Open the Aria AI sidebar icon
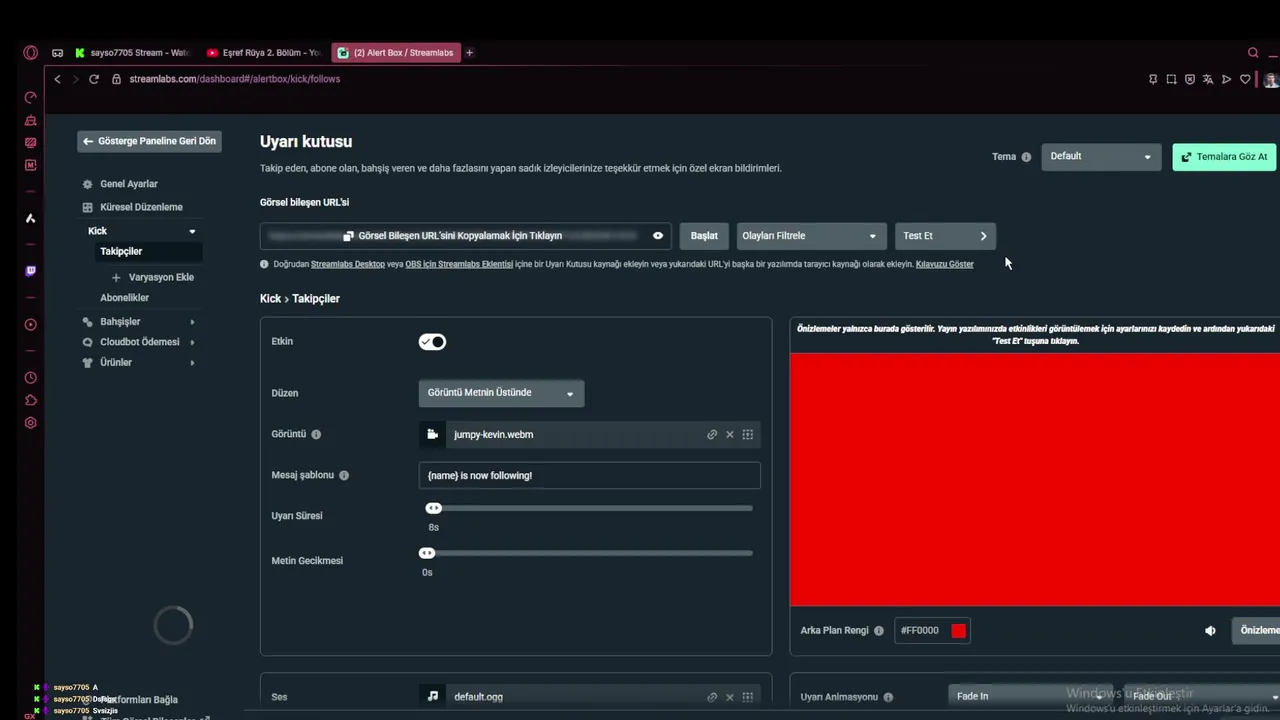1280x720 pixels. (x=30, y=218)
